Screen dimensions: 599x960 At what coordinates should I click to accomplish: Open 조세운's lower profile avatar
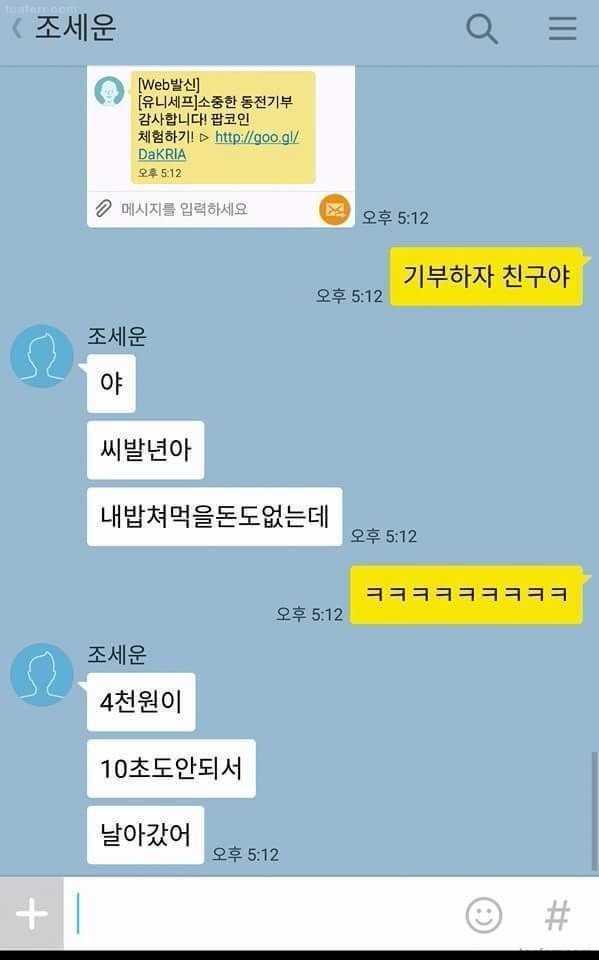pos(42,674)
